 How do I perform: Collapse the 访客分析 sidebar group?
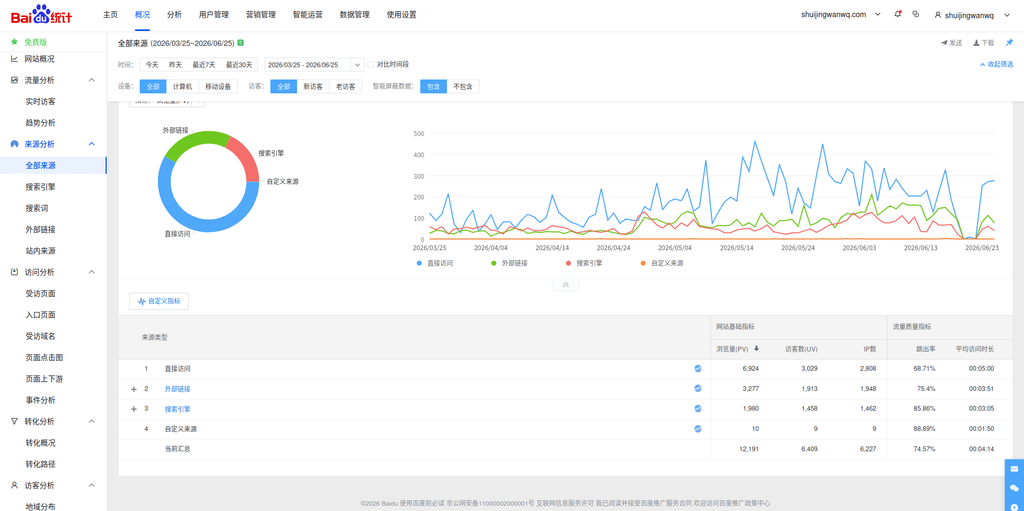point(91,486)
